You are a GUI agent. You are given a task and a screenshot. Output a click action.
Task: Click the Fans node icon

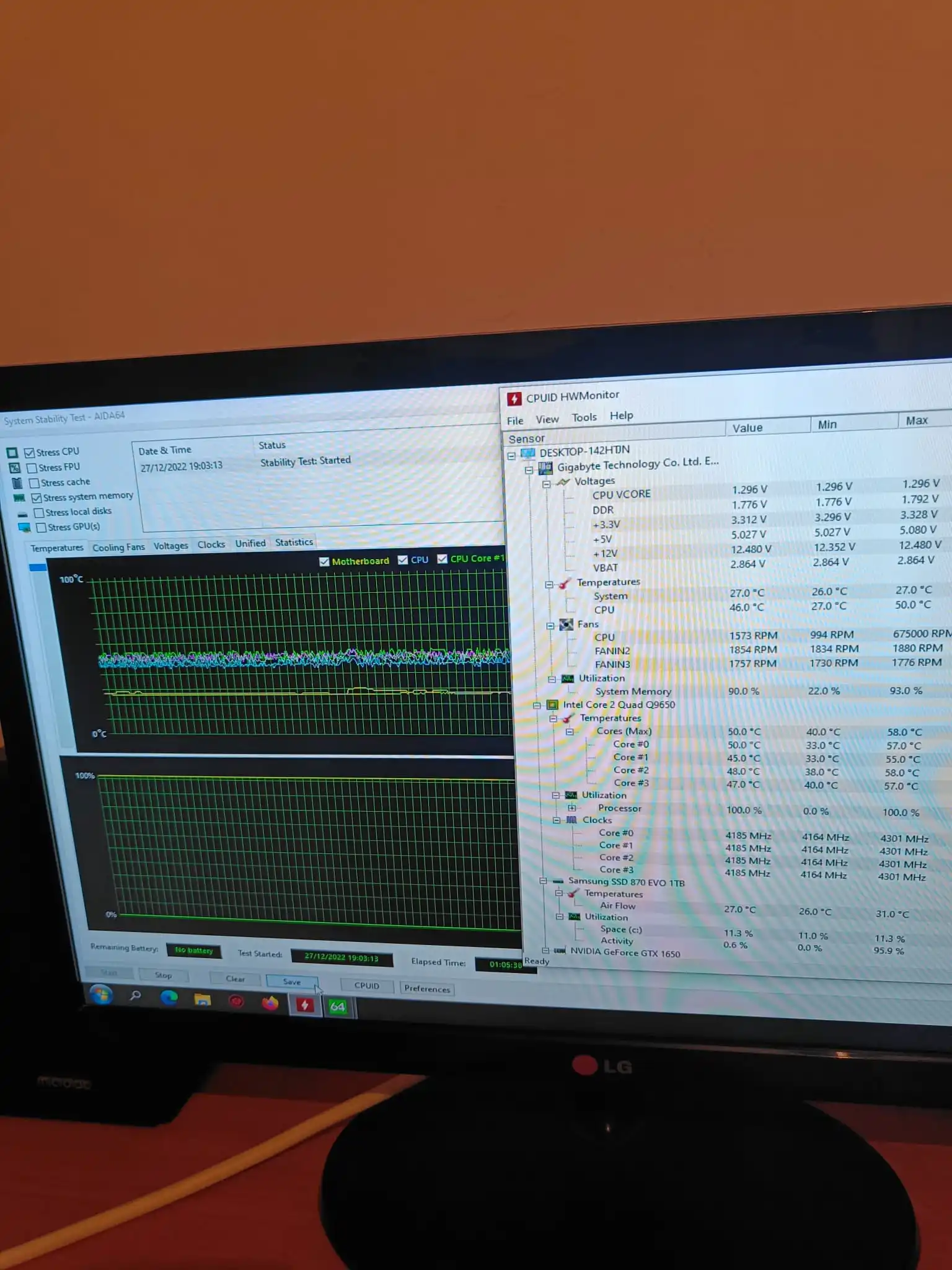566,624
